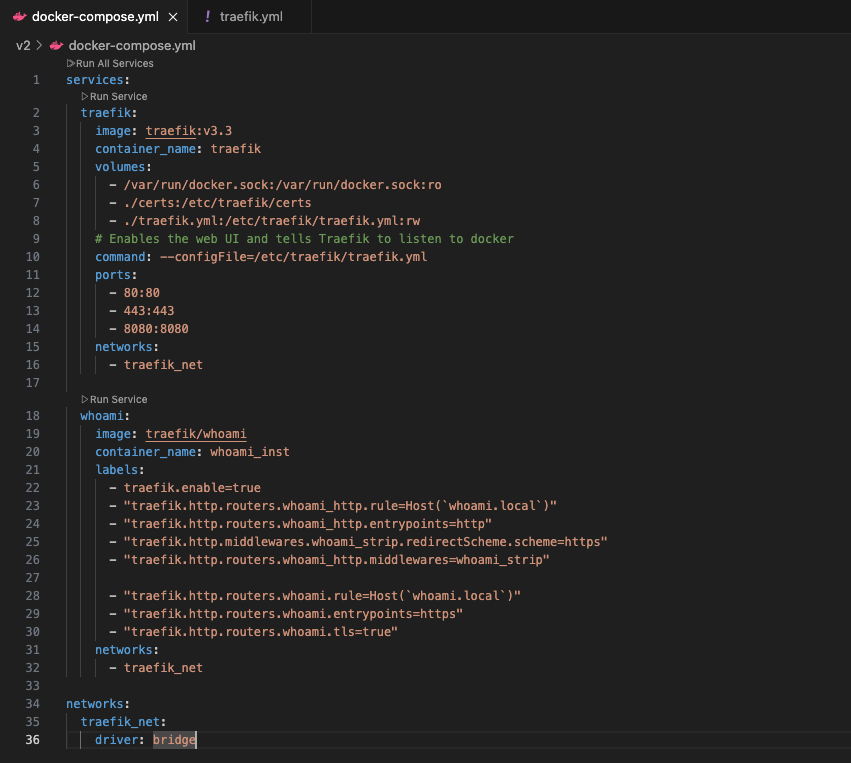Click the whoami_http.rule Host label

click(340, 506)
